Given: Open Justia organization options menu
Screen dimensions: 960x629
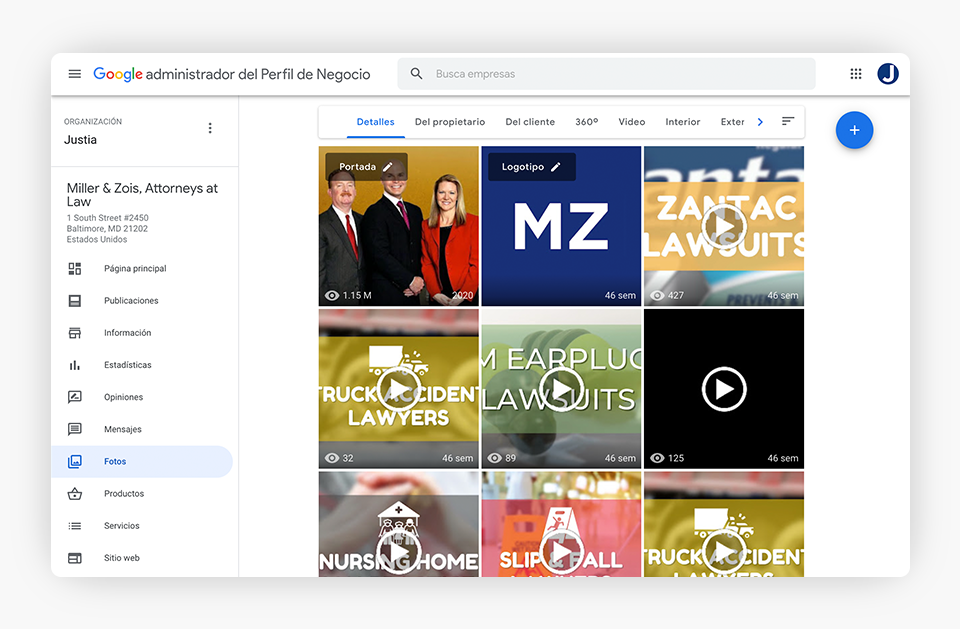Looking at the screenshot, I should click(210, 128).
